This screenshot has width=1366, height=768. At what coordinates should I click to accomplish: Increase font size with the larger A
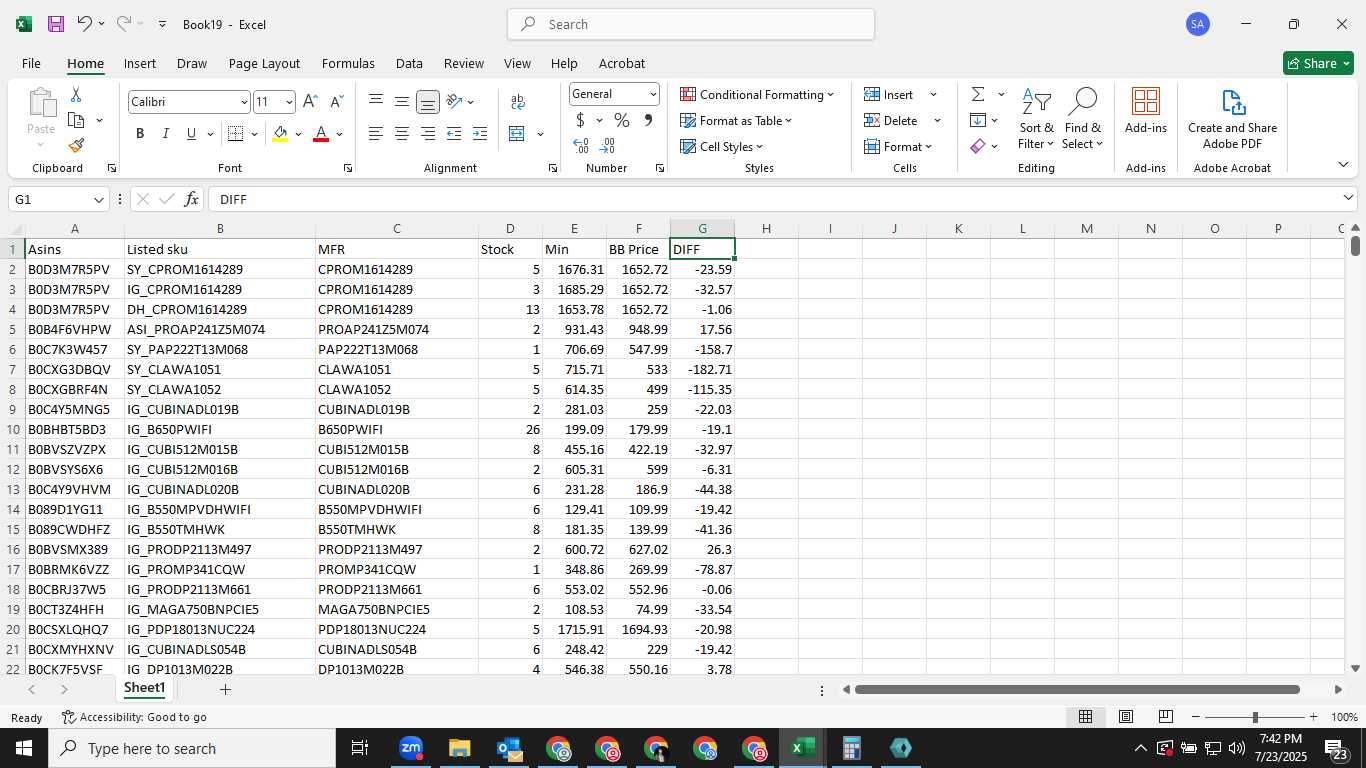(310, 102)
